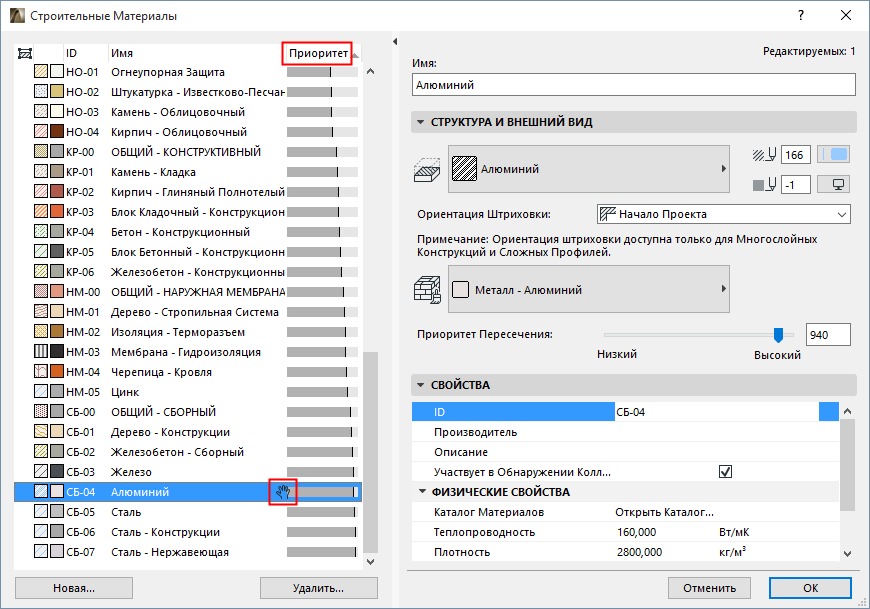The height and width of the screenshot is (609, 870).
Task: Click the hatch icon of СБ-01 Дерево - Конструкции
Action: click(x=41, y=431)
